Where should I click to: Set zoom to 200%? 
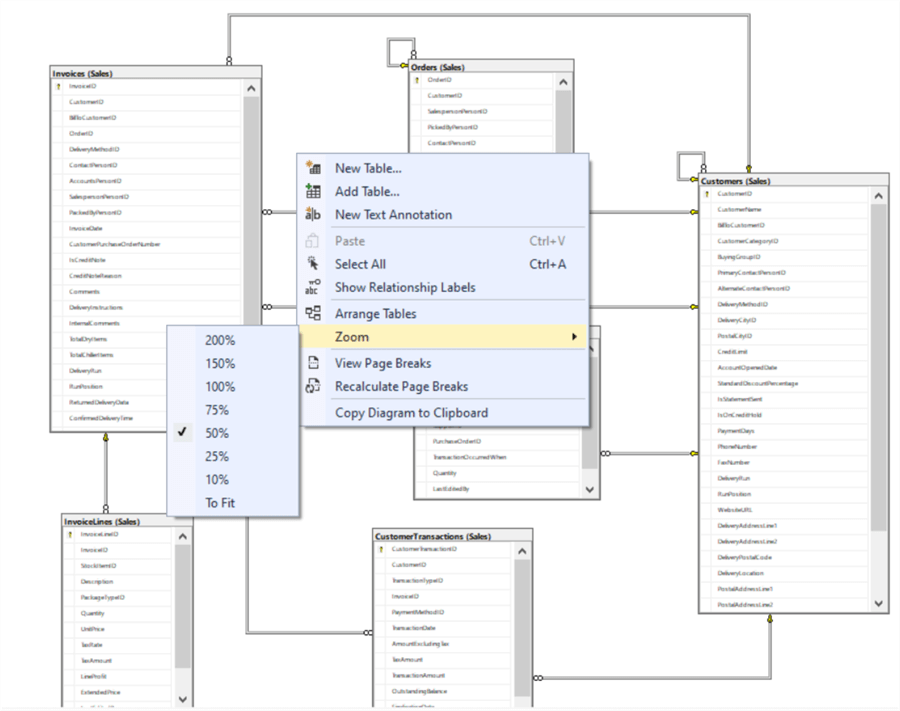tap(221, 340)
